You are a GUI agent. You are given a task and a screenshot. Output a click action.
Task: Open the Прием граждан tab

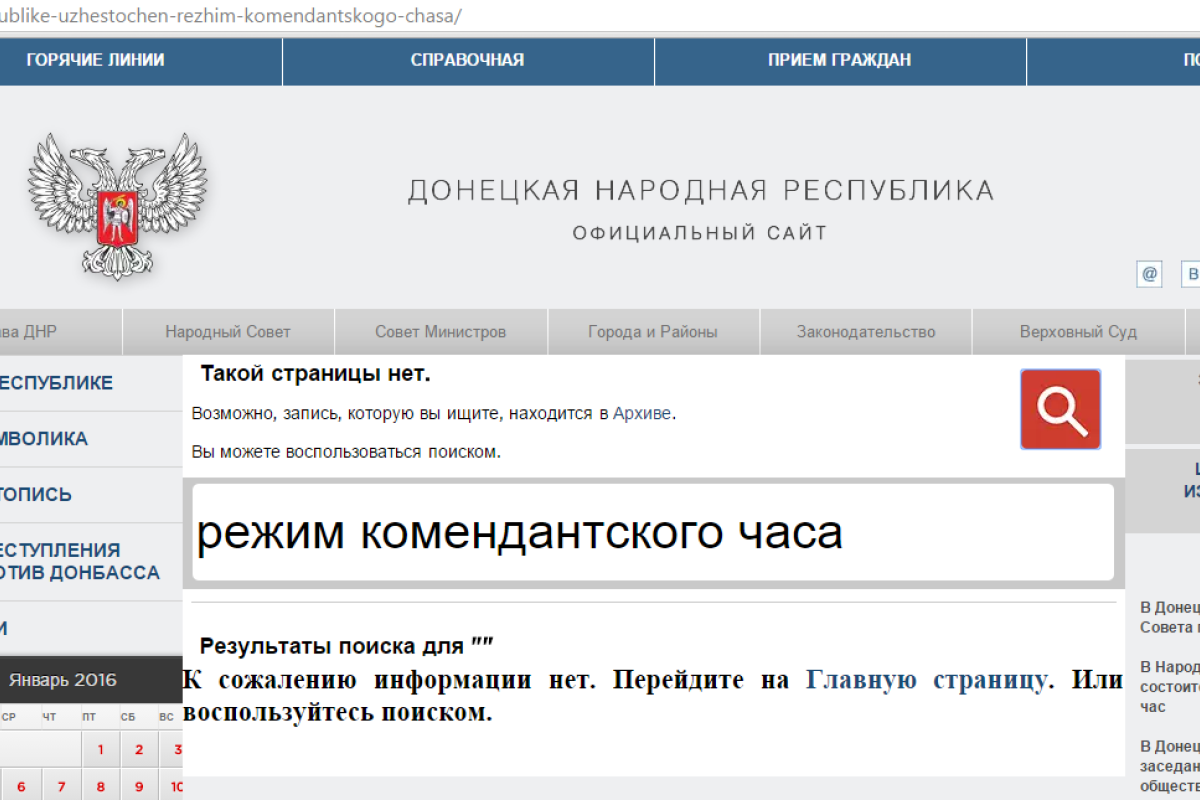pyautogui.click(x=839, y=60)
